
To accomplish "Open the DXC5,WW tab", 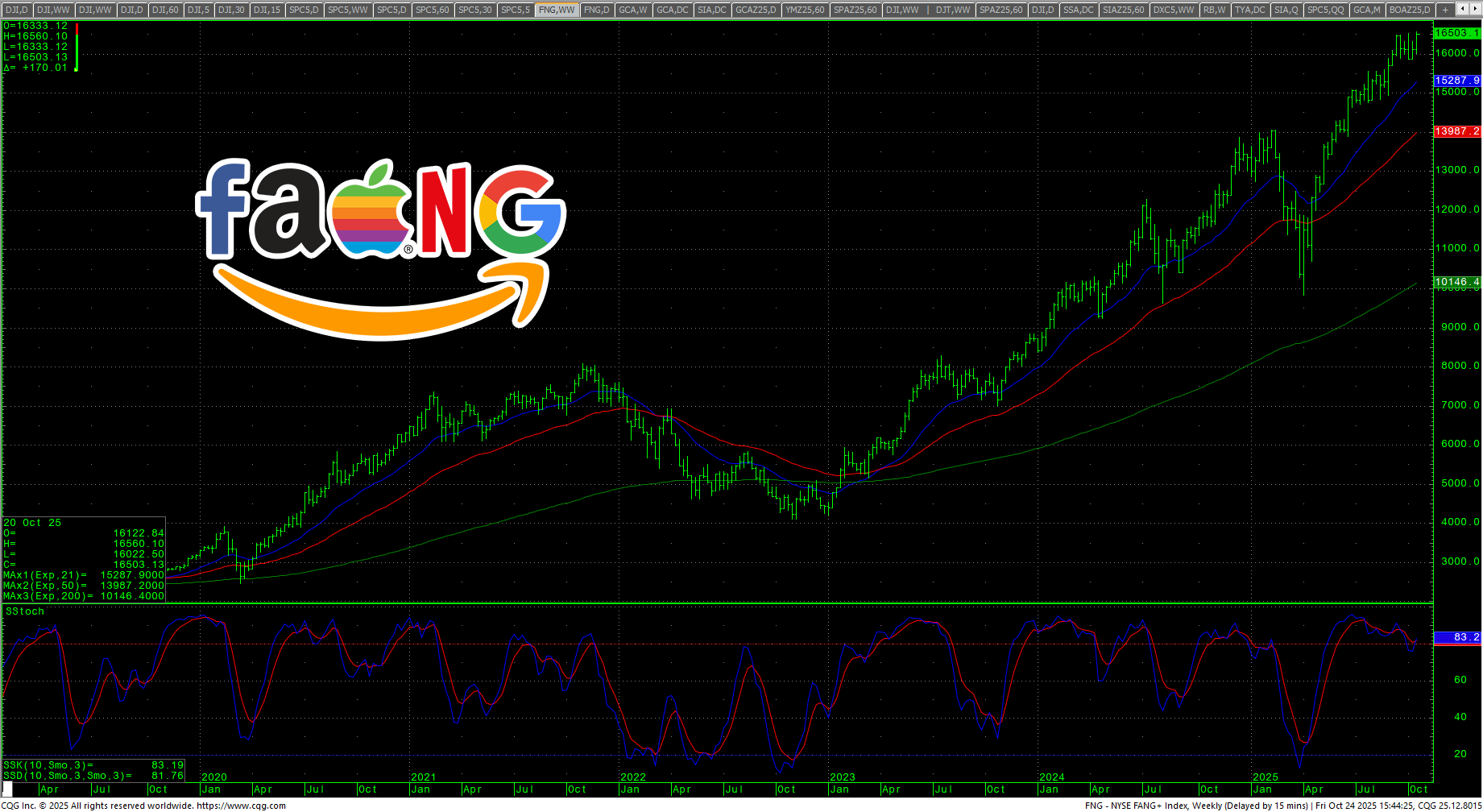I will click(x=1173, y=10).
